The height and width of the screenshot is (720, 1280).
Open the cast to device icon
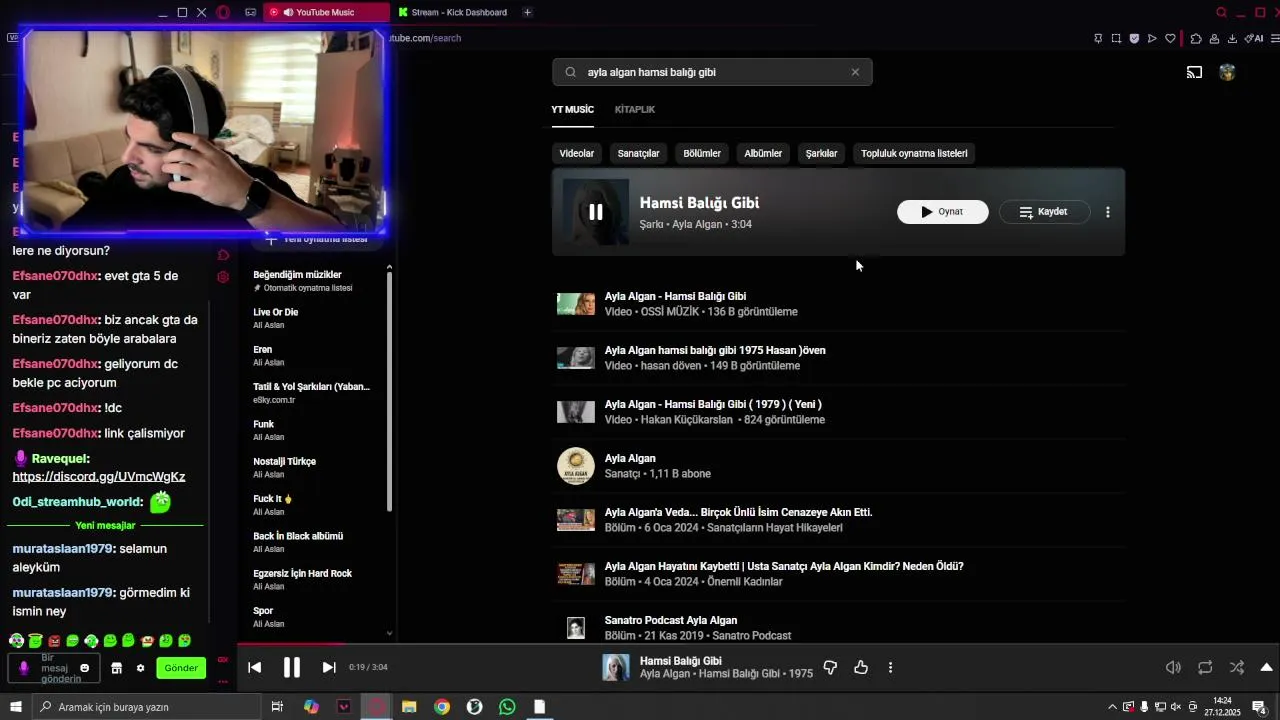[x=1194, y=72]
